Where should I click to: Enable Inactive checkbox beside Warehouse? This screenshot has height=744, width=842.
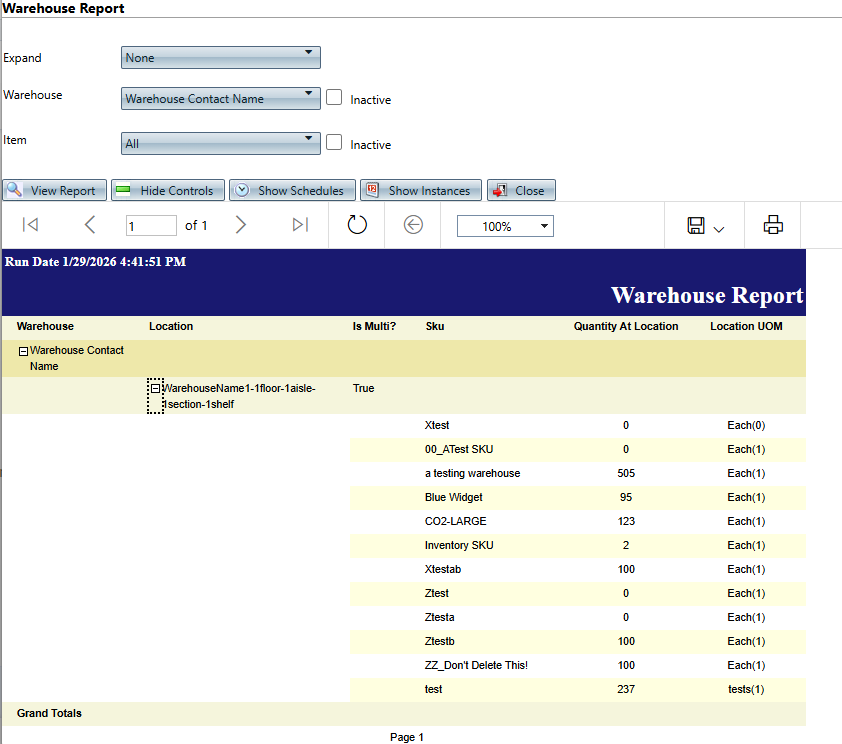point(335,98)
